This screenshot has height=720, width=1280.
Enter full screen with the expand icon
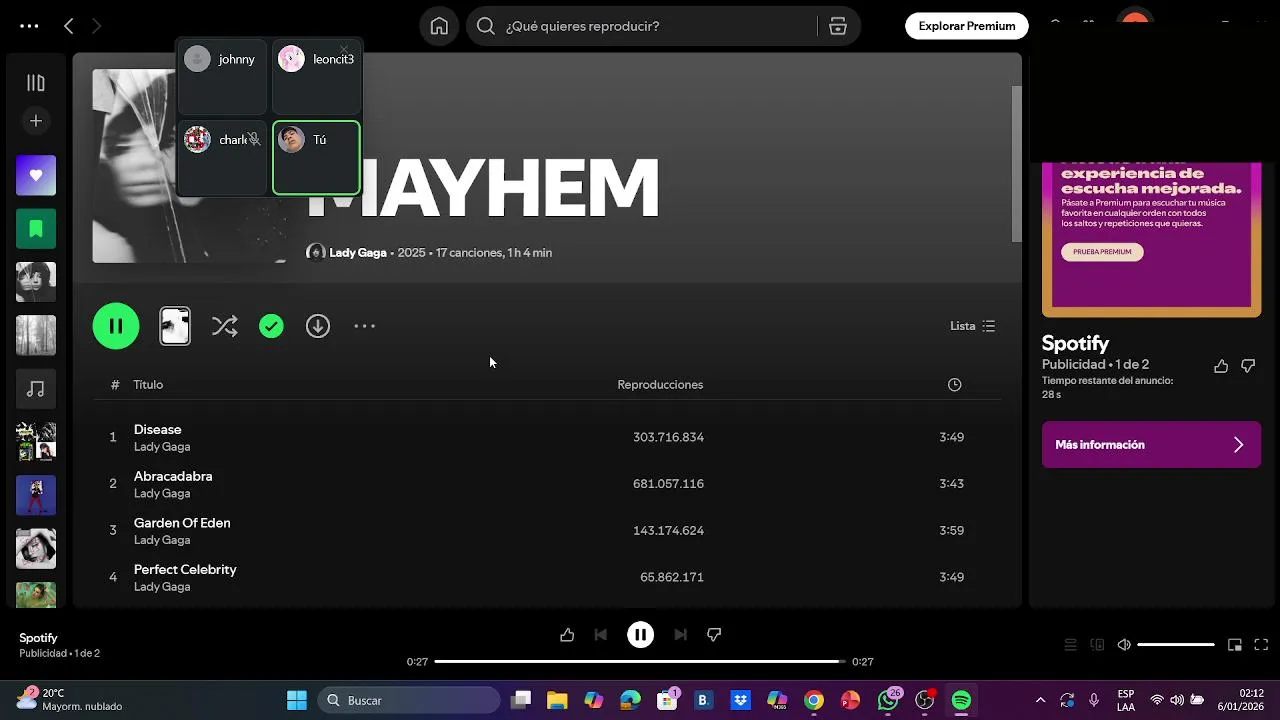tap(1261, 645)
